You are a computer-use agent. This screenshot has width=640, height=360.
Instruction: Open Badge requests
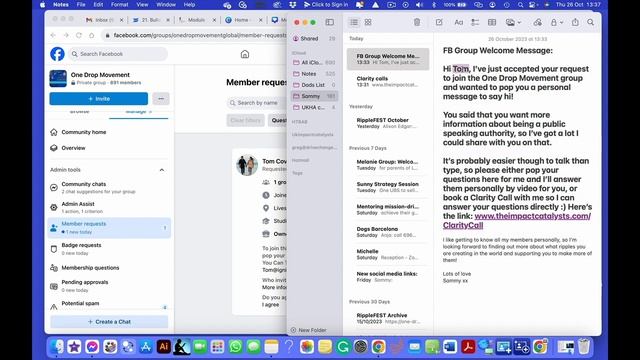click(108, 249)
